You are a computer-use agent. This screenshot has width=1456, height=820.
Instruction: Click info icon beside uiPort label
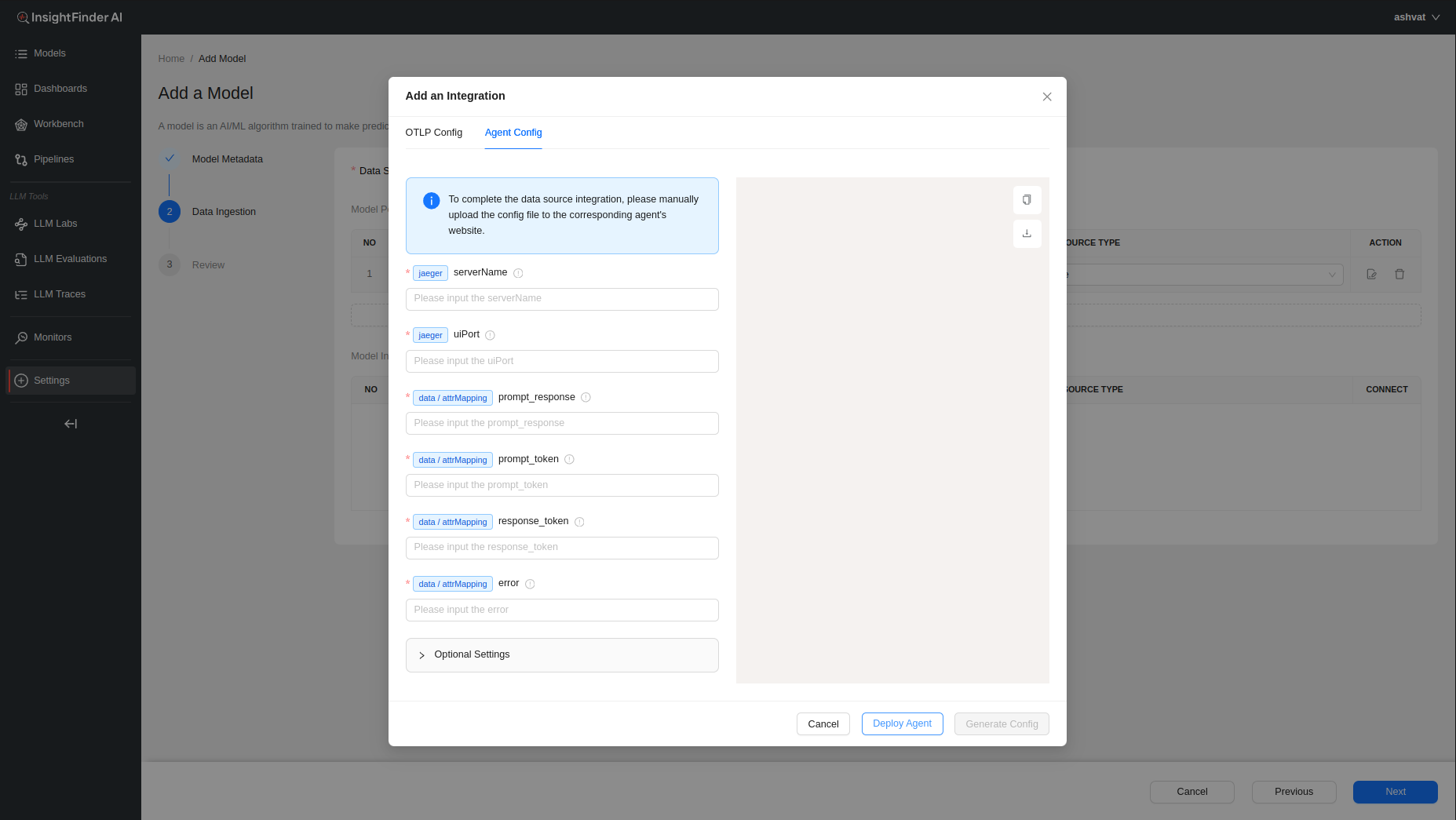[490, 335]
